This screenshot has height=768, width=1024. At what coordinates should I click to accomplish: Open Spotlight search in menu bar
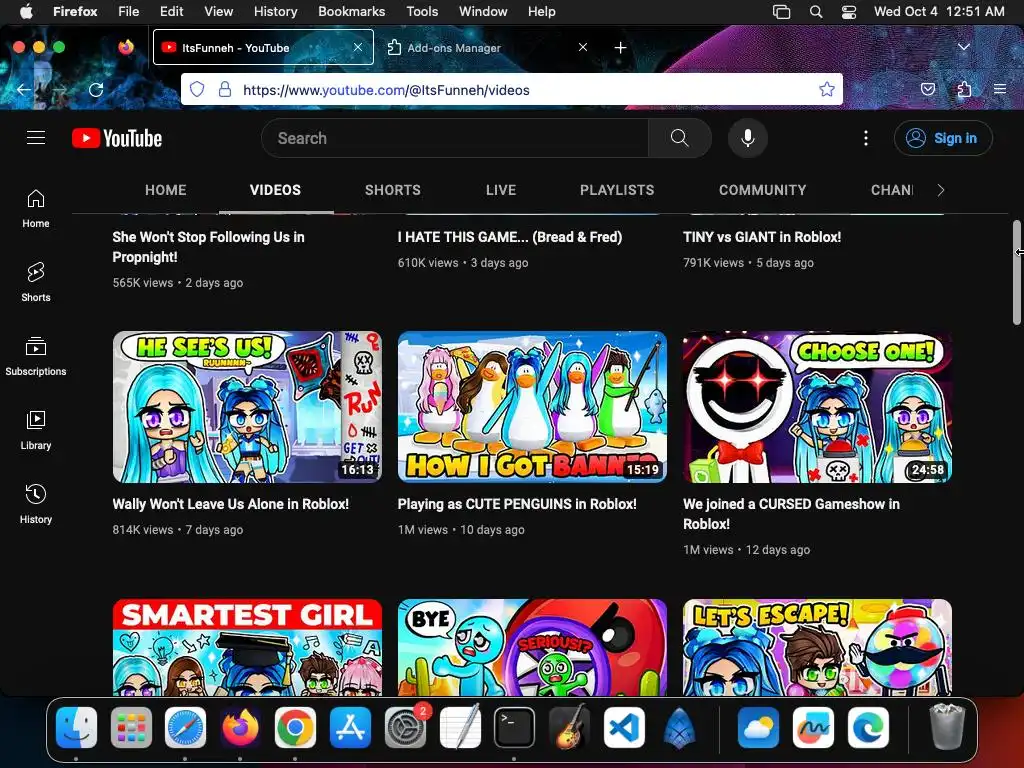pos(816,12)
